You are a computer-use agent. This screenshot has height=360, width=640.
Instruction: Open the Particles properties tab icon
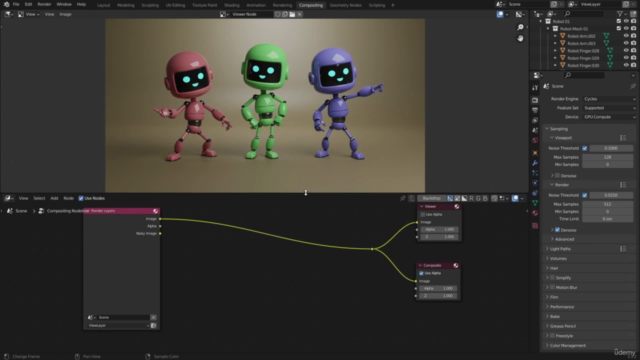[x=535, y=173]
